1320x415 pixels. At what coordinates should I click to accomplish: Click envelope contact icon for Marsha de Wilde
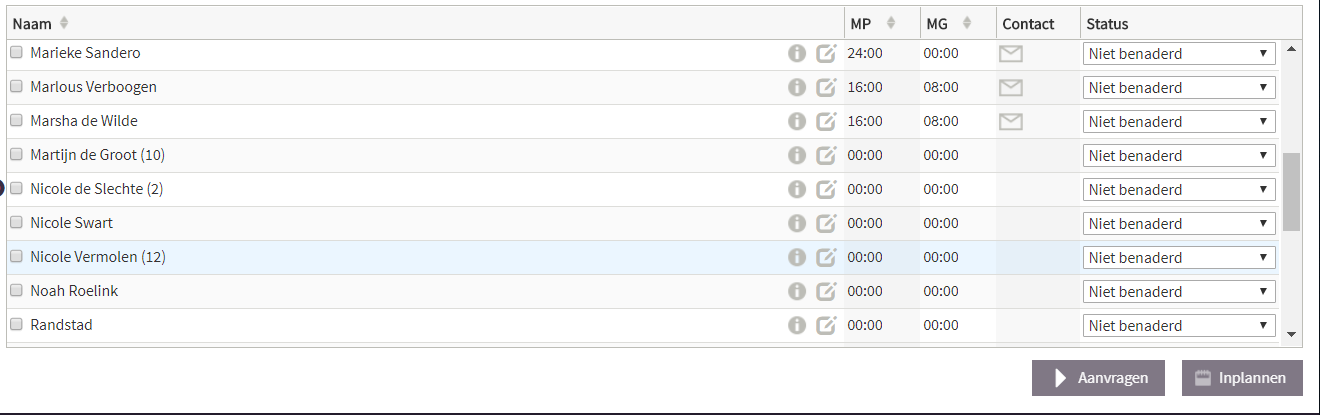click(1011, 122)
